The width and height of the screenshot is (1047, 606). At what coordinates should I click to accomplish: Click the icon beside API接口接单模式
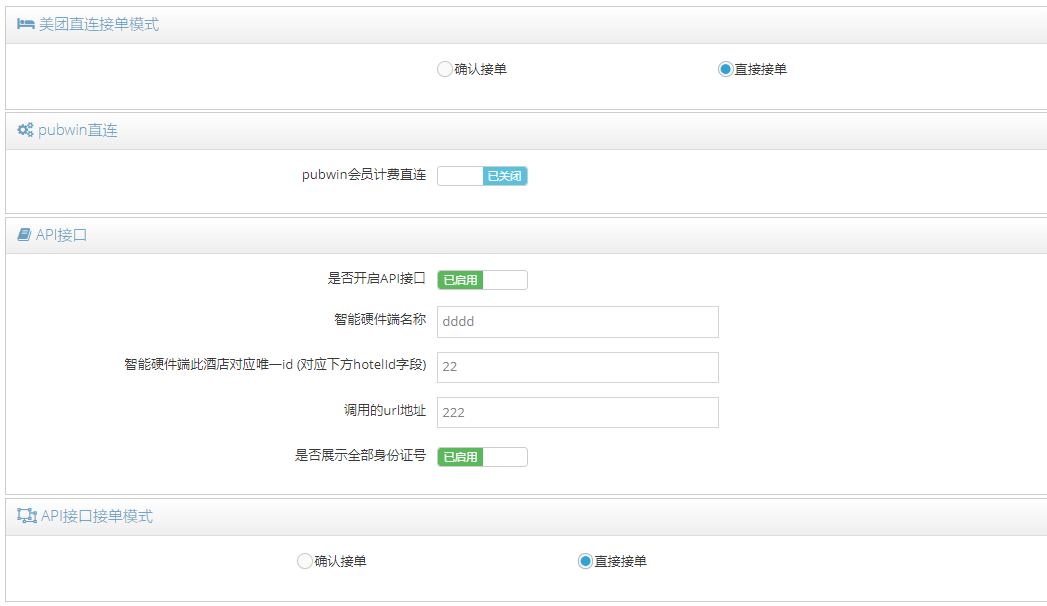coord(27,515)
